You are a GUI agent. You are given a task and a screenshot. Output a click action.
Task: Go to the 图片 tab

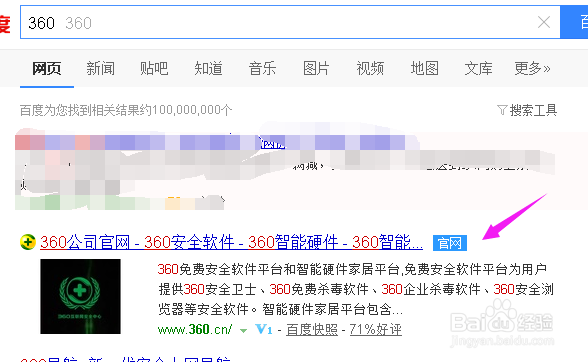[x=316, y=69]
